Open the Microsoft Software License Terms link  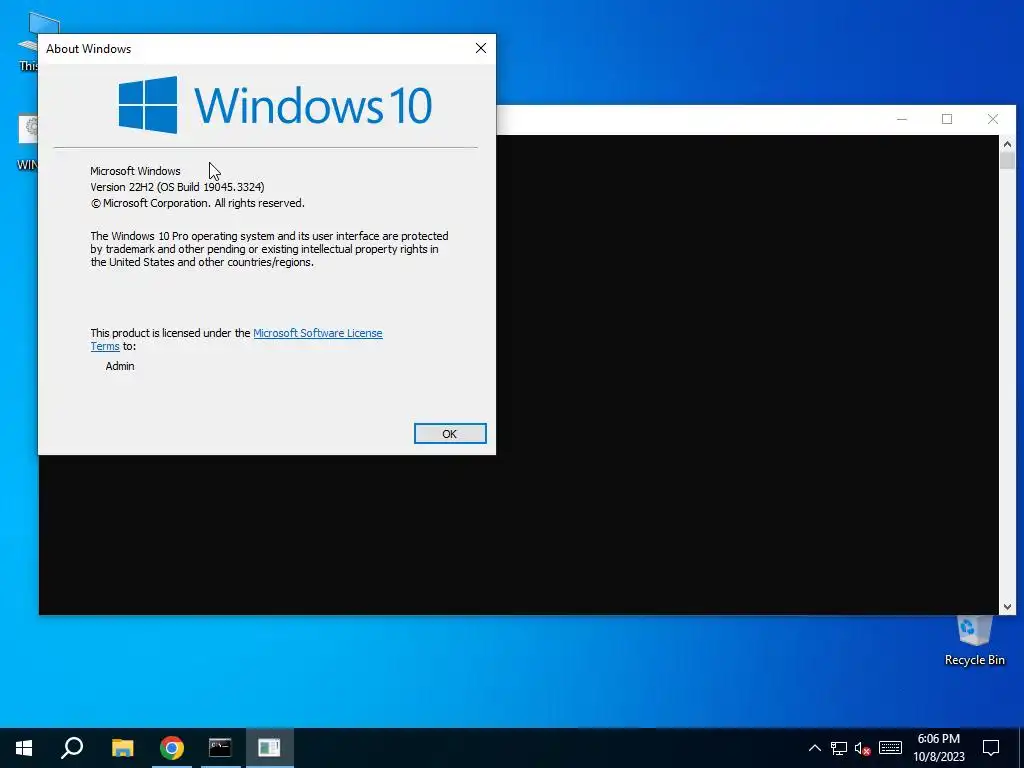point(317,333)
